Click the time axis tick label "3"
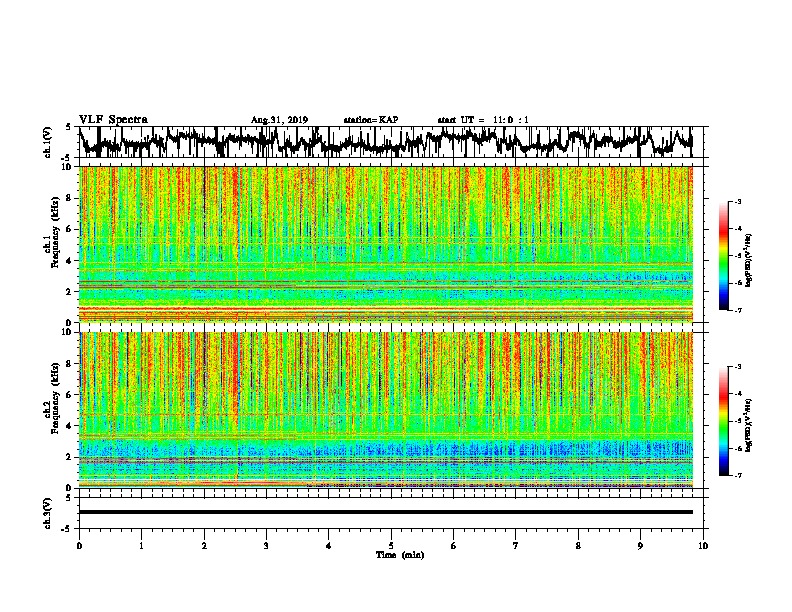This screenshot has height=612, width=792. [x=266, y=546]
